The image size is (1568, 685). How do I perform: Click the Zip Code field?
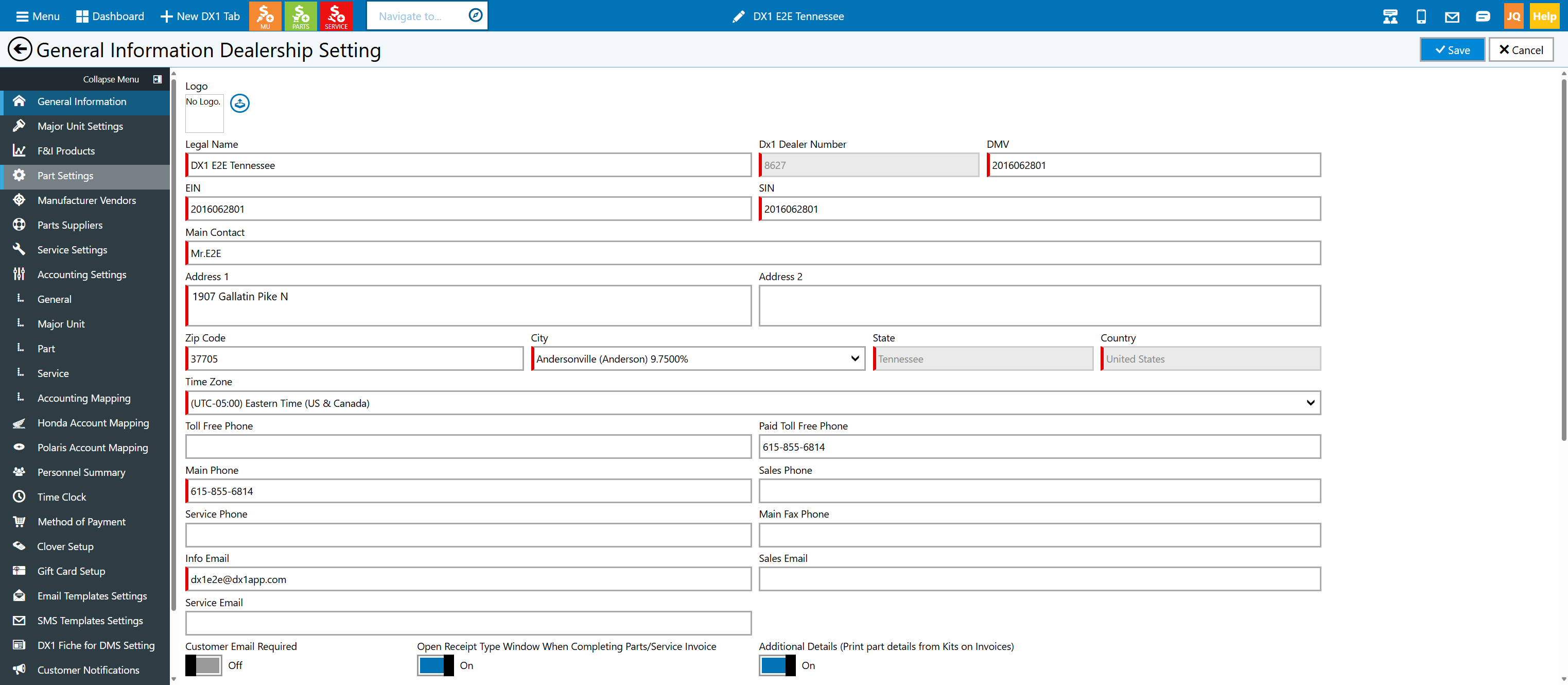click(x=354, y=358)
